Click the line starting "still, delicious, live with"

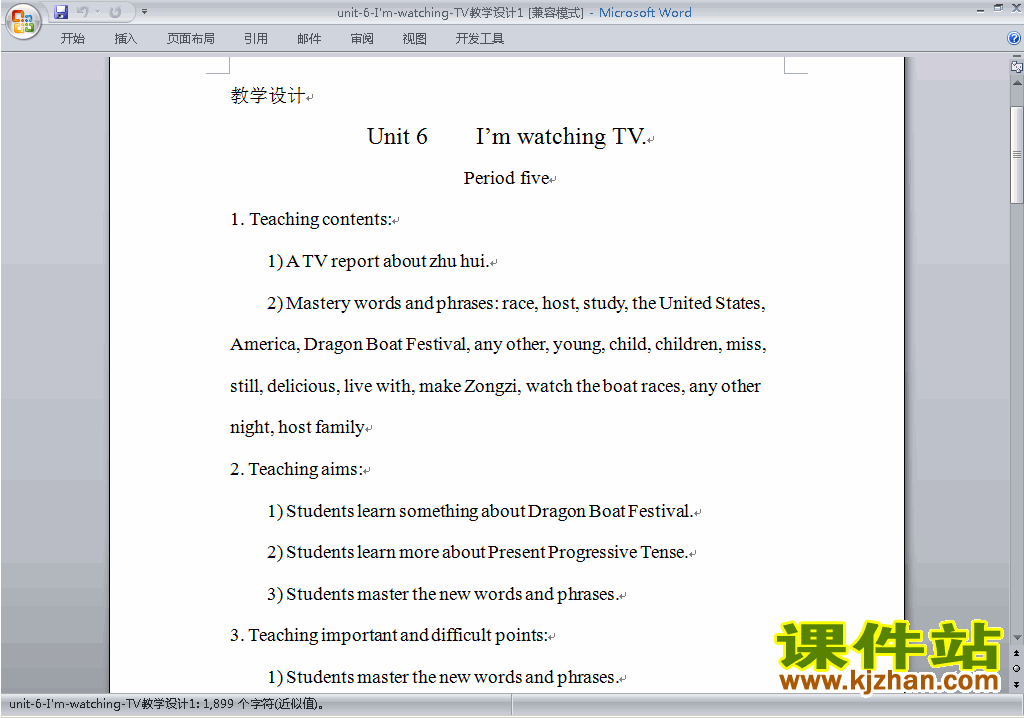click(495, 386)
